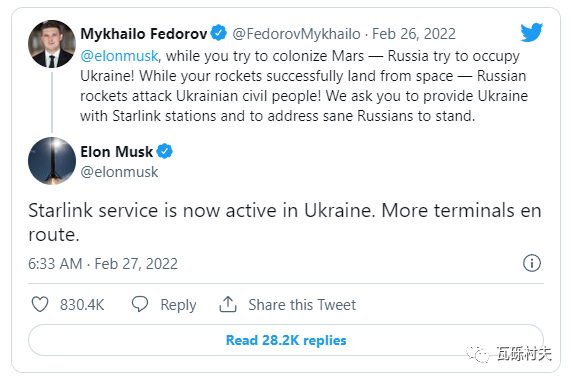The height and width of the screenshot is (379, 570).
Task: Click Mykhailo Fedorov's verified badge
Action: [x=218, y=33]
